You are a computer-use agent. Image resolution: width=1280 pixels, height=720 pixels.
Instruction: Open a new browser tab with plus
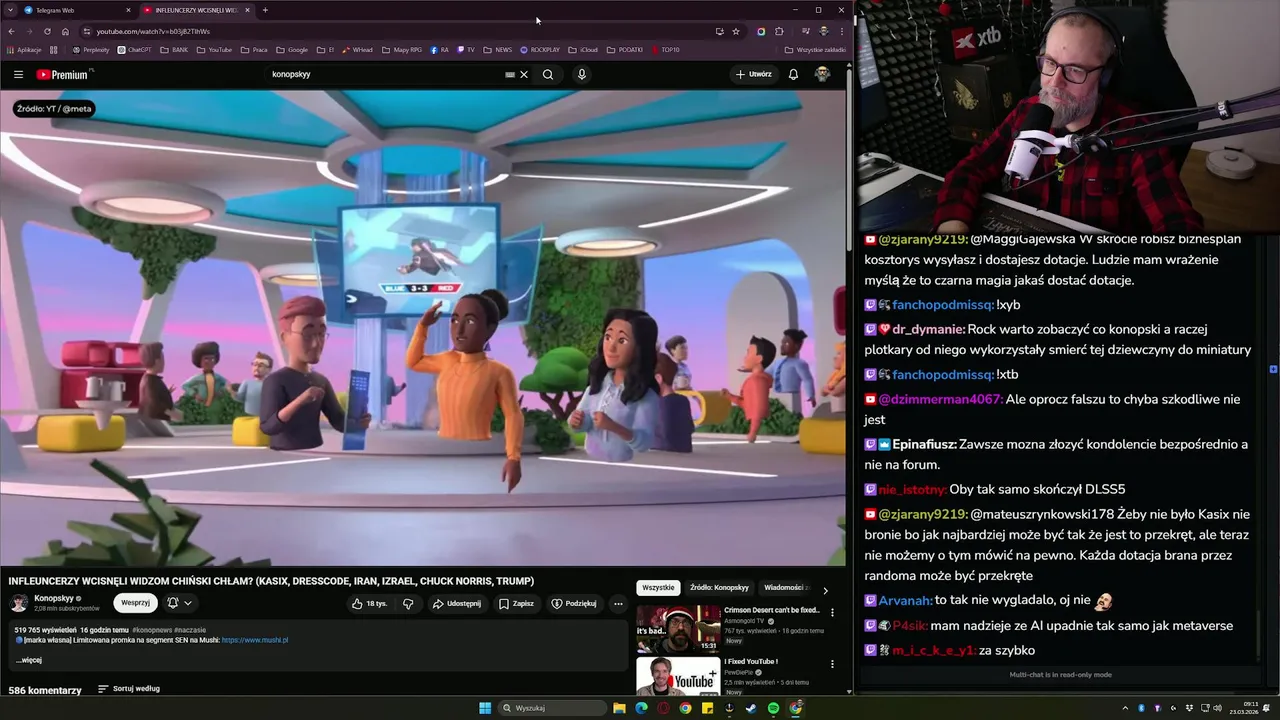point(265,10)
